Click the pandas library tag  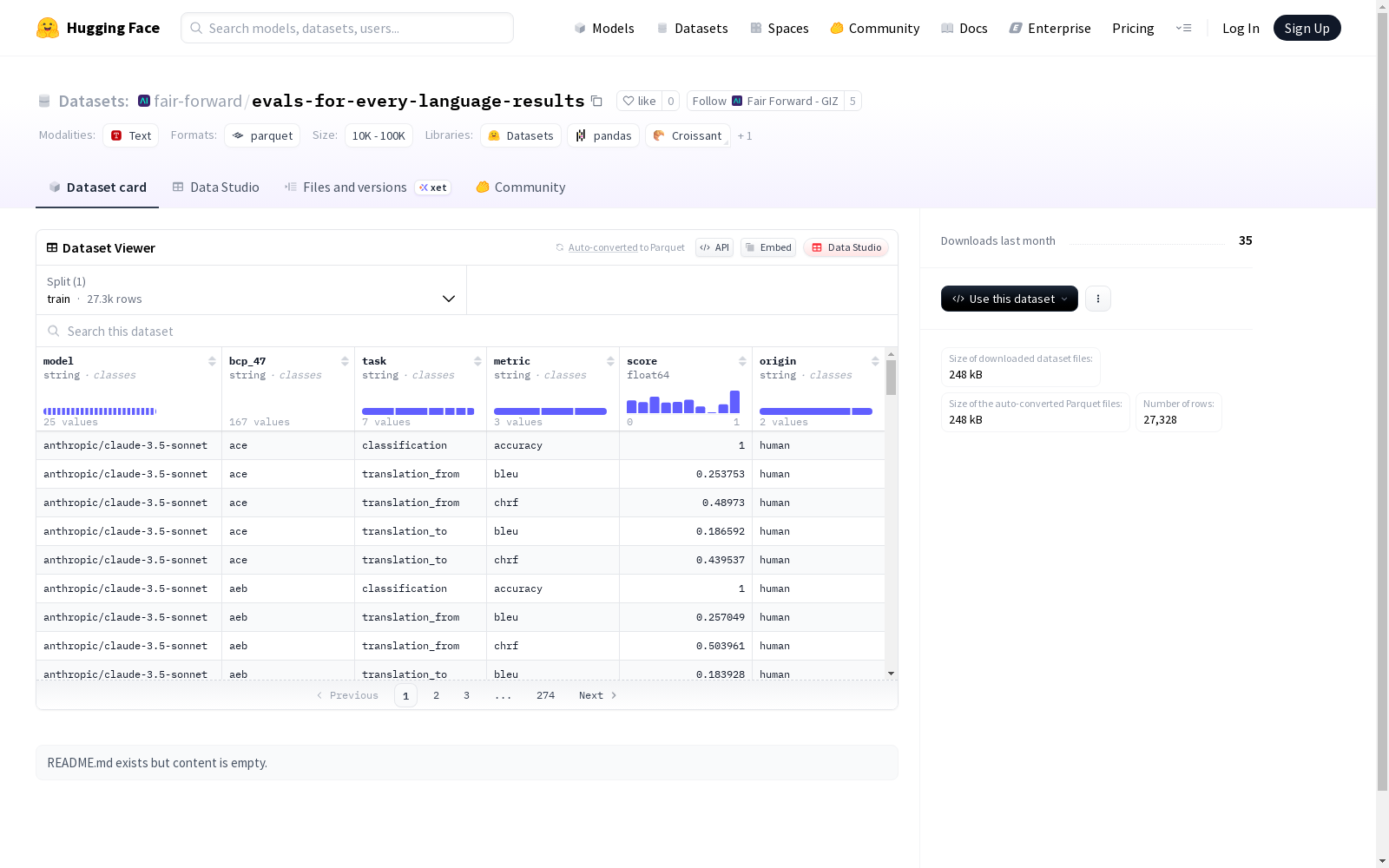pos(603,135)
